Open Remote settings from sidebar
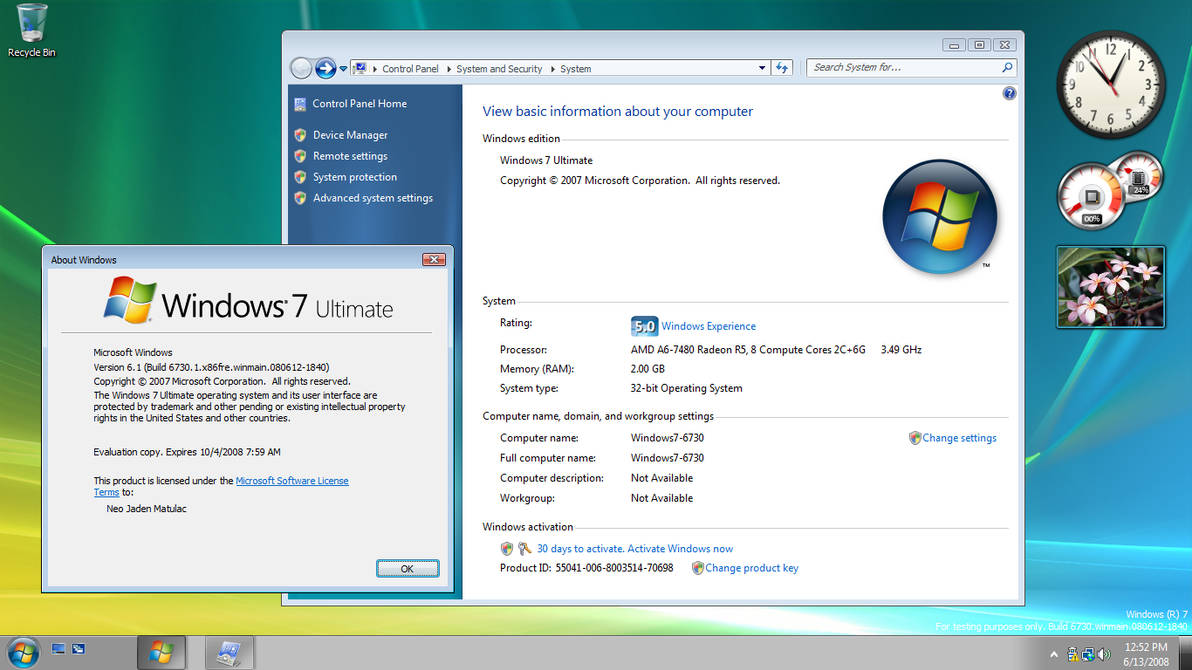 point(350,156)
